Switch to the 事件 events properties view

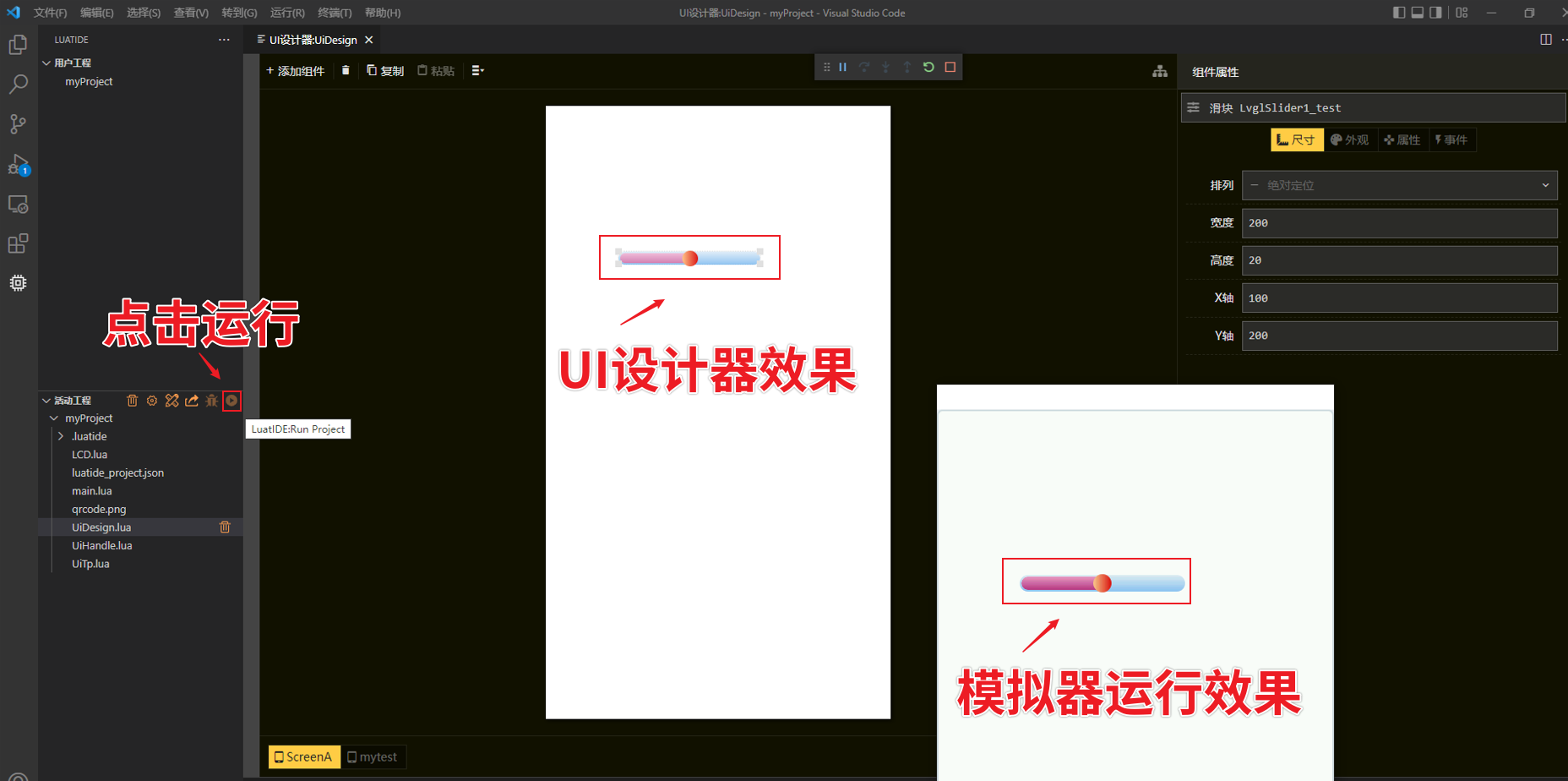click(x=1452, y=139)
